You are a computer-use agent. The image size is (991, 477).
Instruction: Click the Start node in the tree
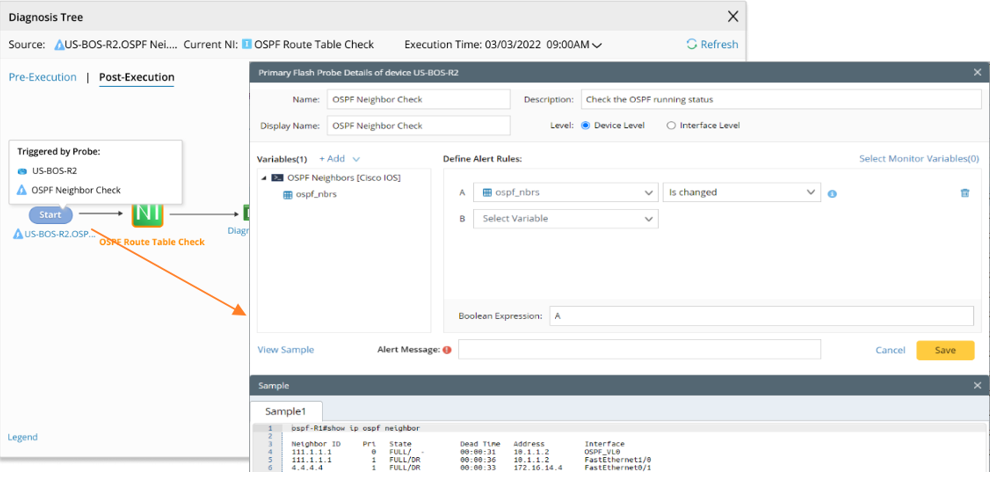coord(50,214)
